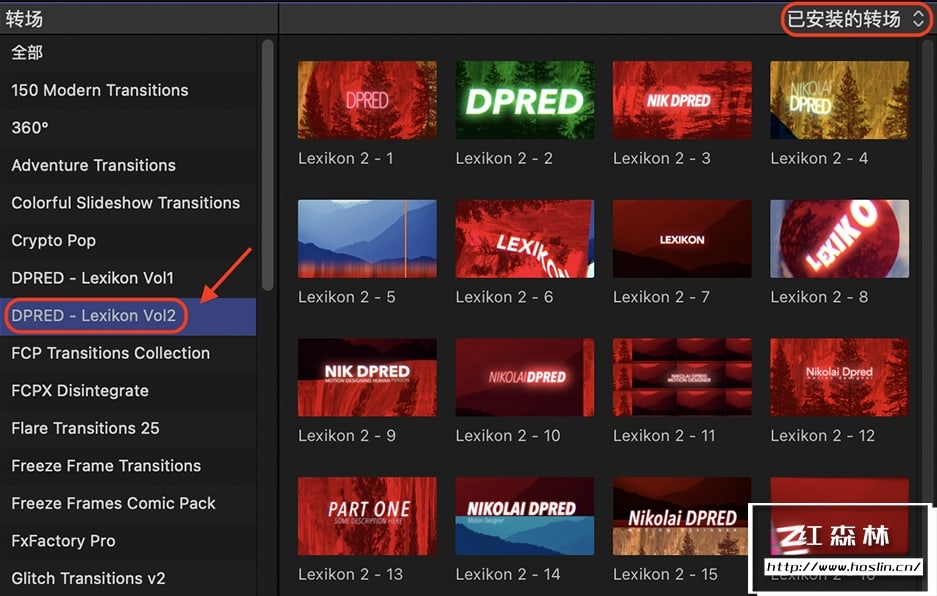Select the Lexikon 2 - 11 grid thumbnail
937x596 pixels.
[682, 377]
